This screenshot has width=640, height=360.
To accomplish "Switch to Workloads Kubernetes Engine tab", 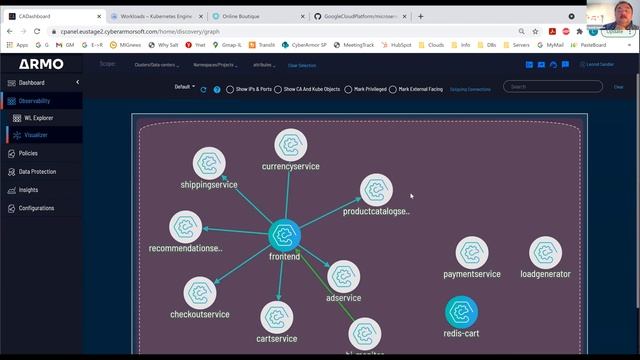I will pos(157,16).
